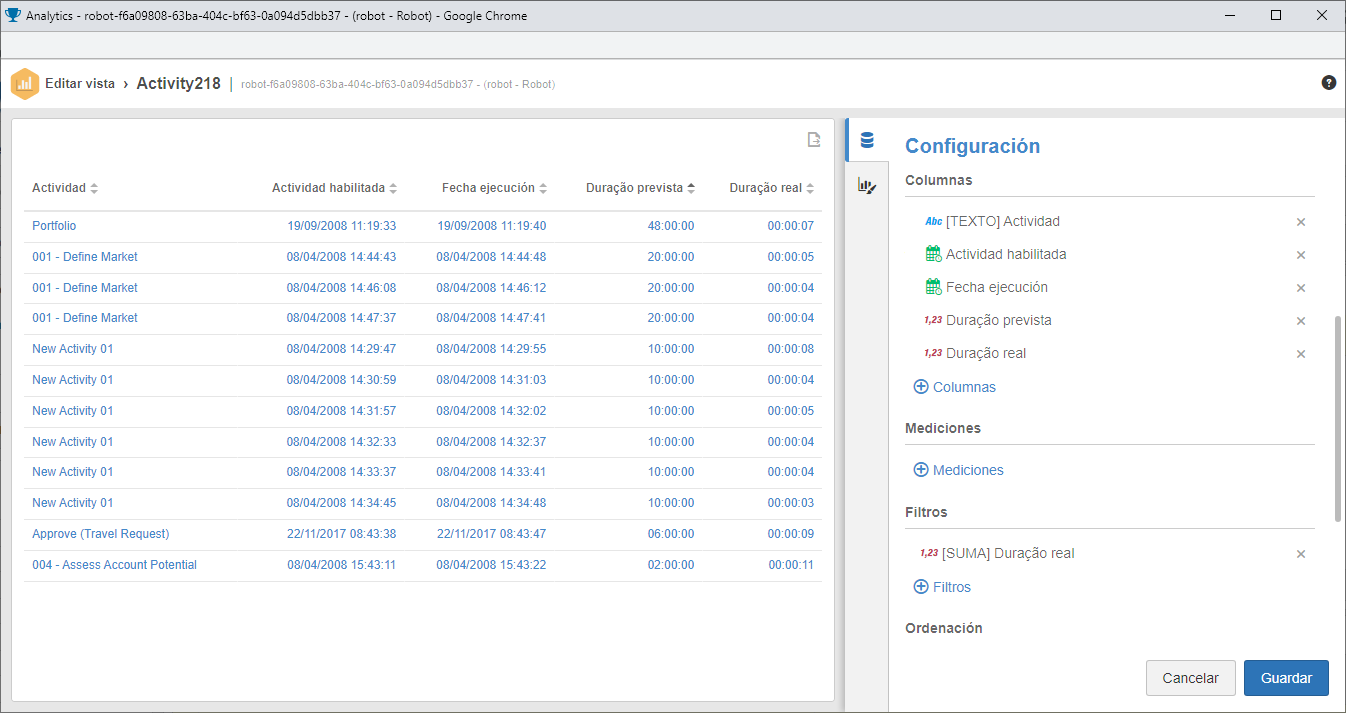1346x713 pixels.
Task: Click the 08/04/2008 14:29:55 execution date
Action: coord(492,349)
